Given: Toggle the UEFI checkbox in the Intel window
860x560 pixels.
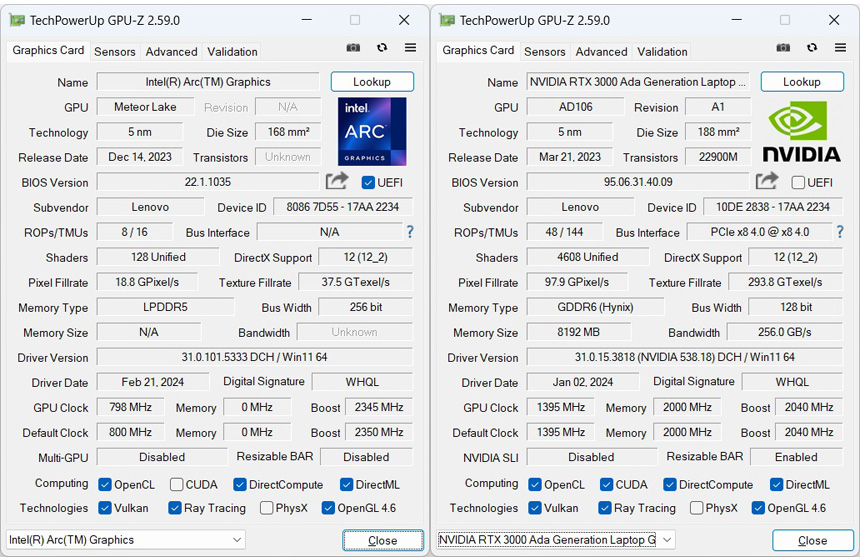Looking at the screenshot, I should point(368,182).
